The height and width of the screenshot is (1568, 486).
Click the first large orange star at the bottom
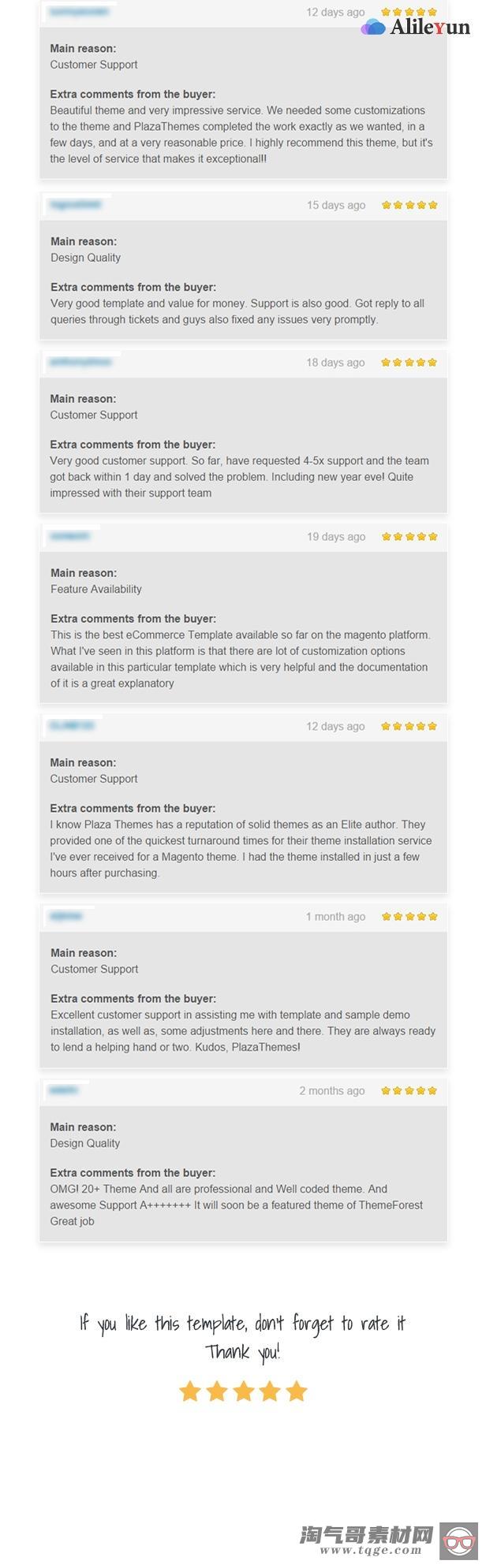point(190,1391)
